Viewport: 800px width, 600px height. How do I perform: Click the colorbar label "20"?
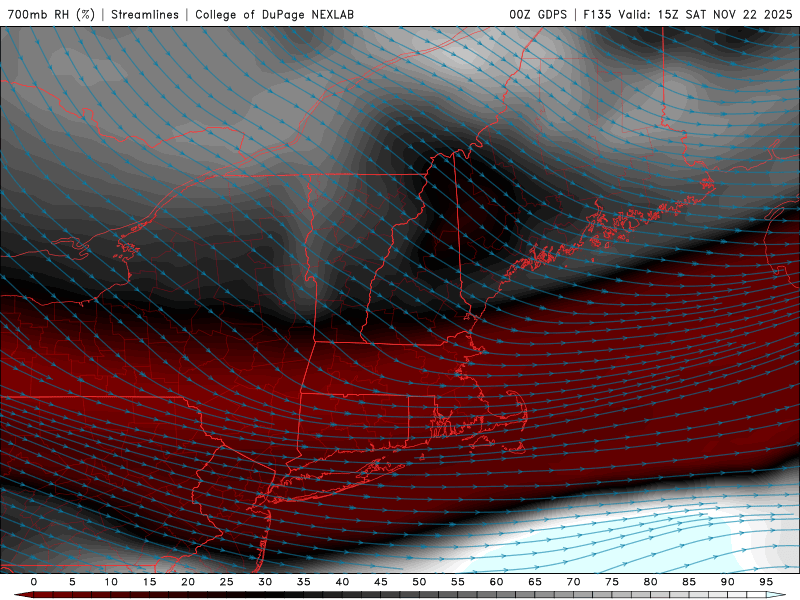click(x=188, y=582)
